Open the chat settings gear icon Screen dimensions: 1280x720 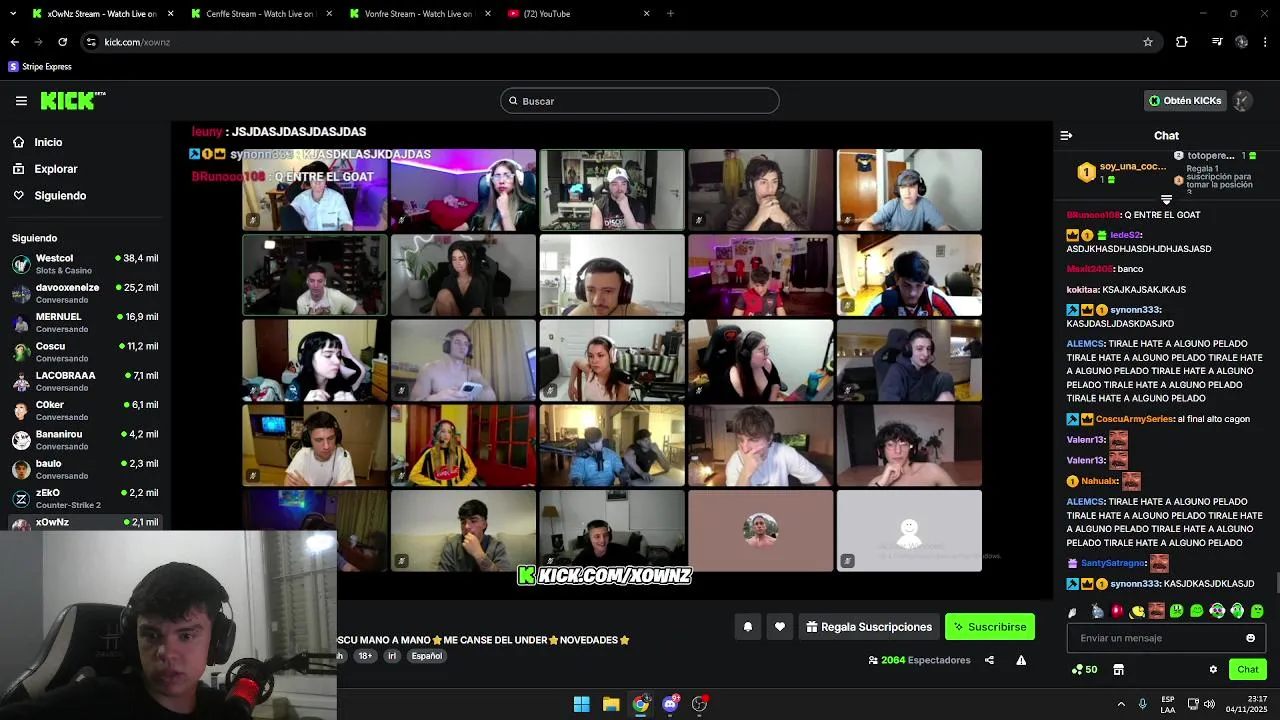pyautogui.click(x=1213, y=670)
